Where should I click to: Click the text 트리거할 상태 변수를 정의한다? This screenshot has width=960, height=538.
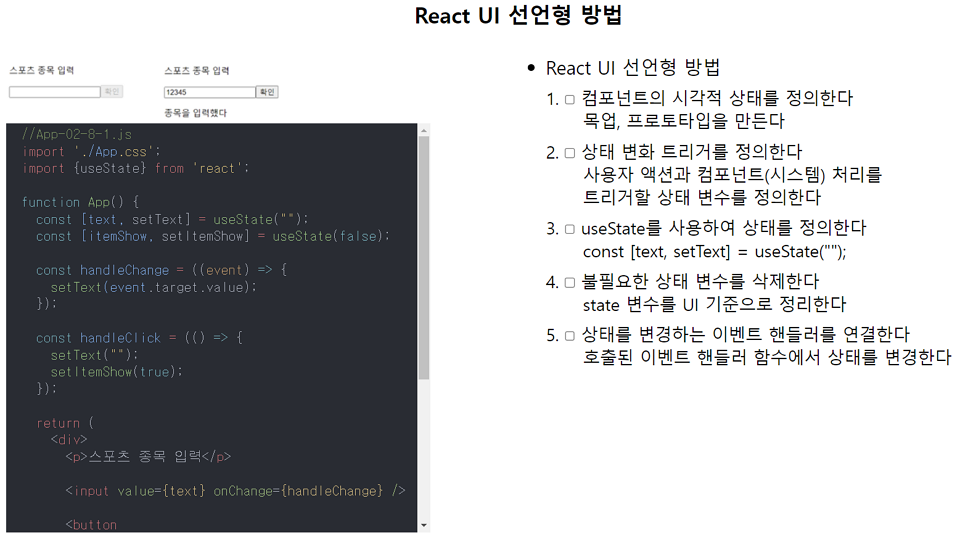tap(702, 198)
